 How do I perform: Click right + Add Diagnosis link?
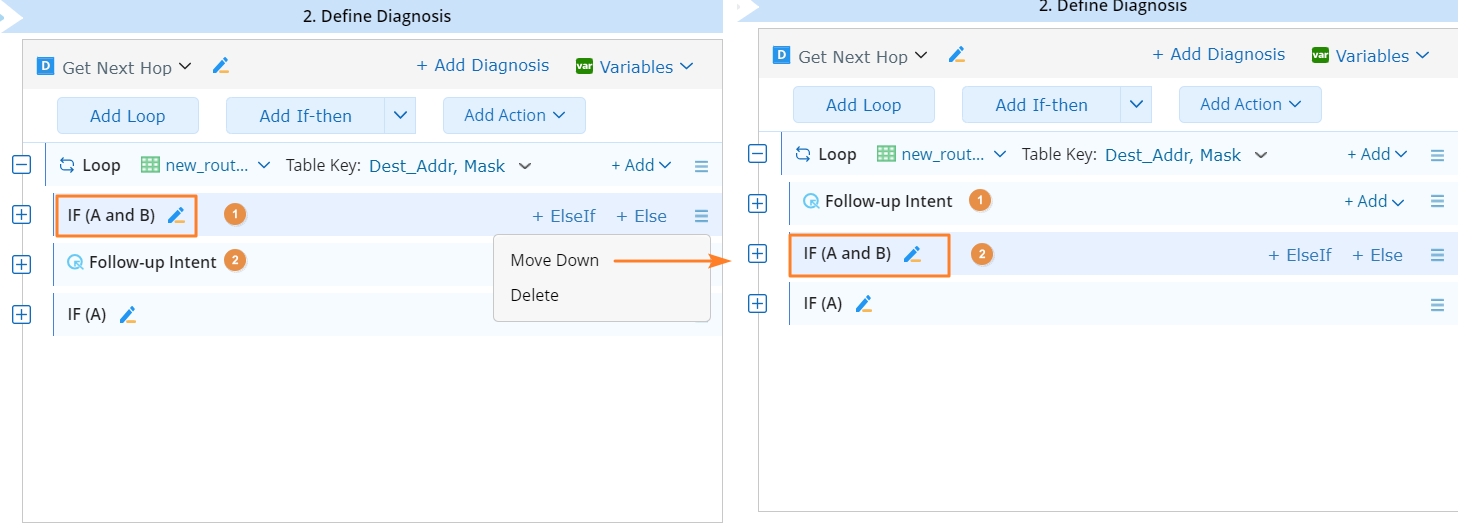click(1219, 54)
